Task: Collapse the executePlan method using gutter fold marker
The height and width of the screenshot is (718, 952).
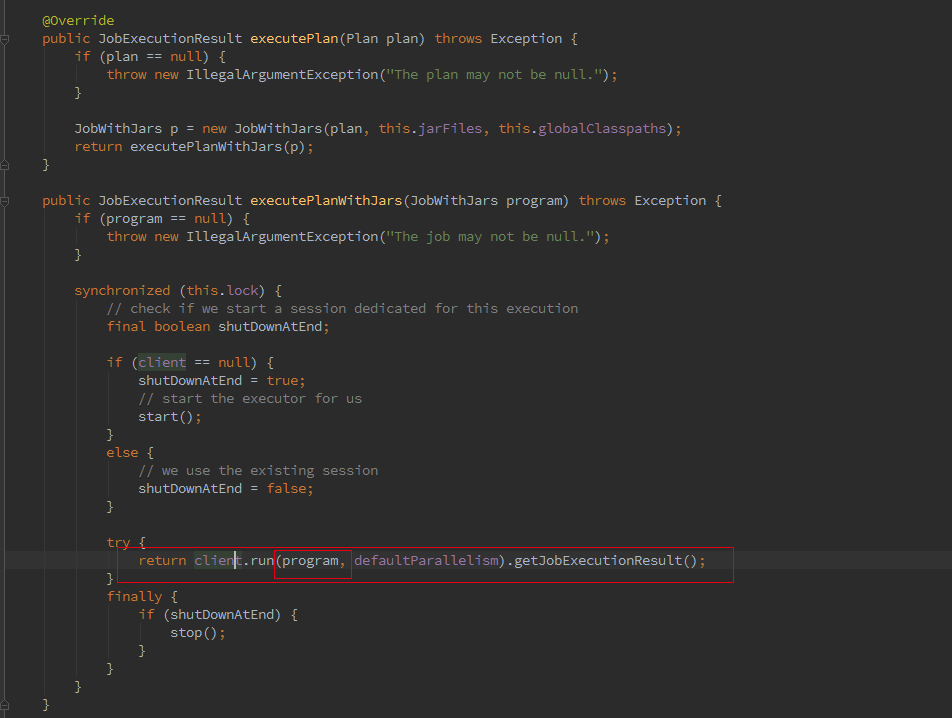Action: [x=4, y=39]
